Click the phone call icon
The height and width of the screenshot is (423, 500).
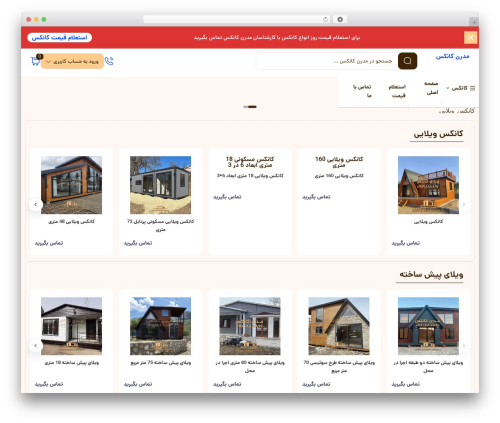pos(109,61)
